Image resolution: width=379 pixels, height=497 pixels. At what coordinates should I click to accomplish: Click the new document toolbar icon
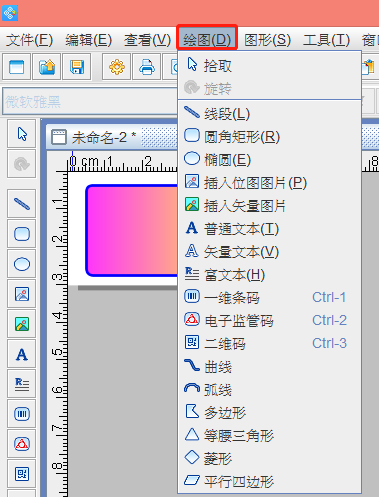[x=16, y=67]
